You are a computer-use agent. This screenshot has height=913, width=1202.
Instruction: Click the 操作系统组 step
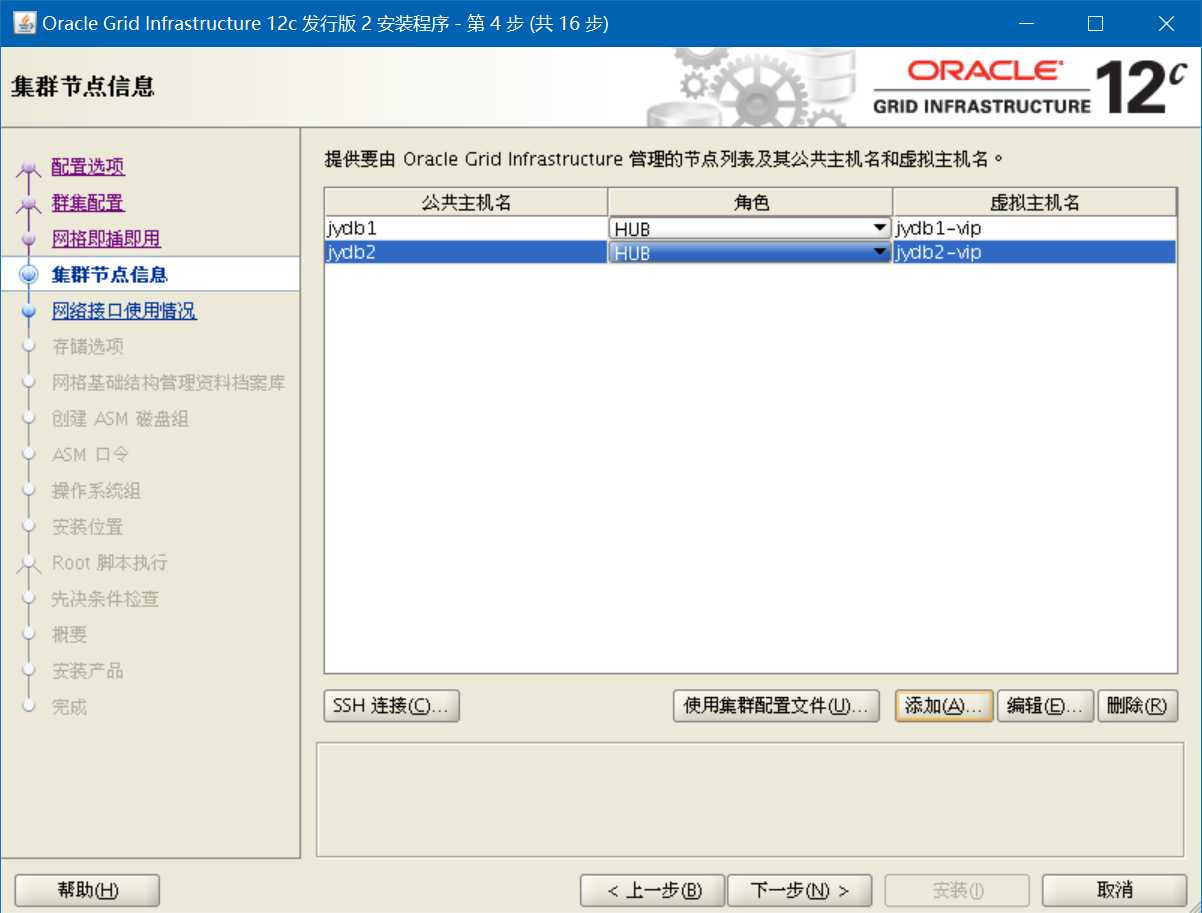[x=96, y=491]
